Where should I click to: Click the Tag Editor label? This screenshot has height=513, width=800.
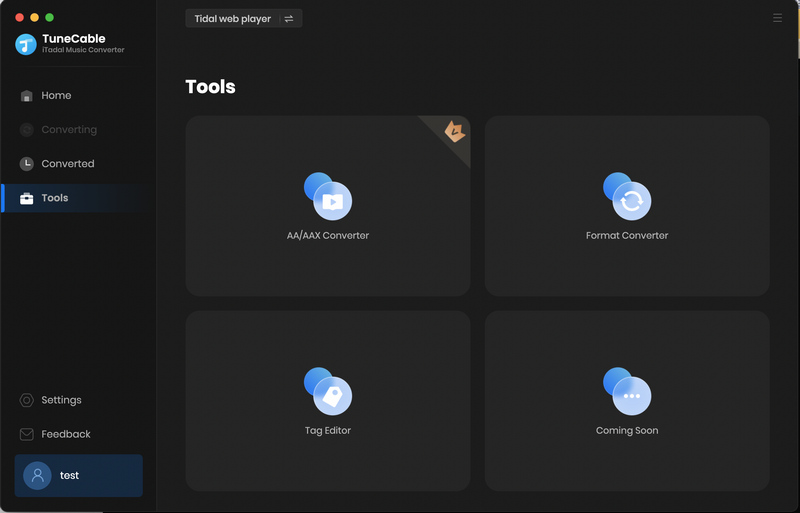(x=328, y=431)
